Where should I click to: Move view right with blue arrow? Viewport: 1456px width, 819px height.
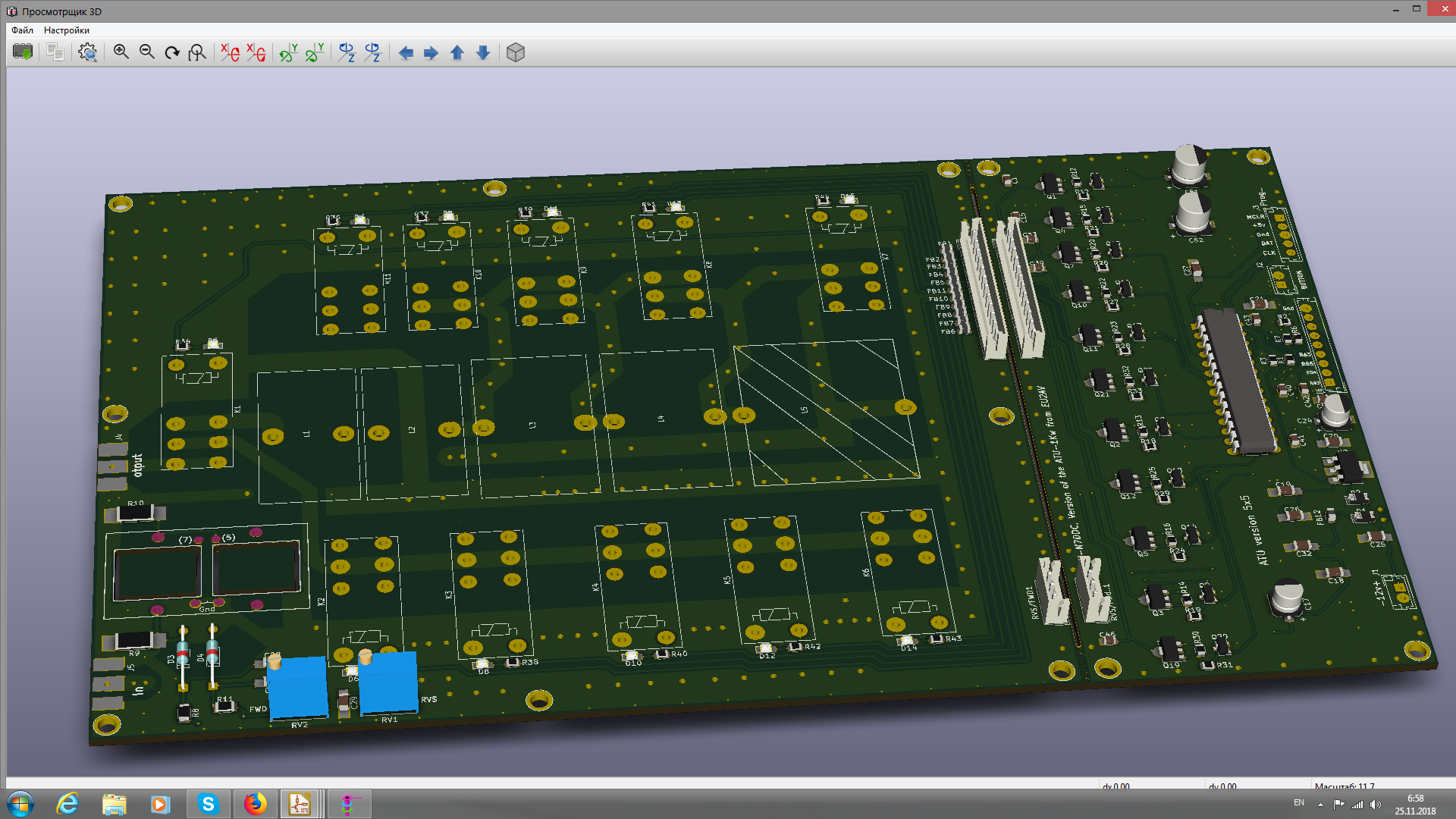[431, 52]
